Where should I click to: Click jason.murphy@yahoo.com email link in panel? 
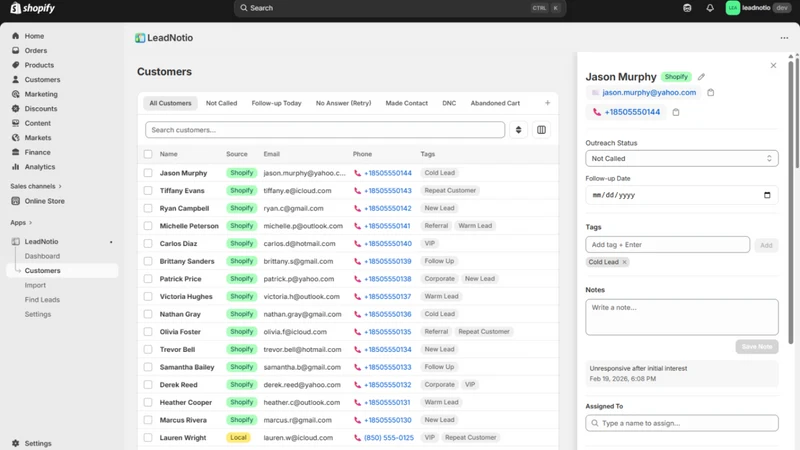click(649, 92)
